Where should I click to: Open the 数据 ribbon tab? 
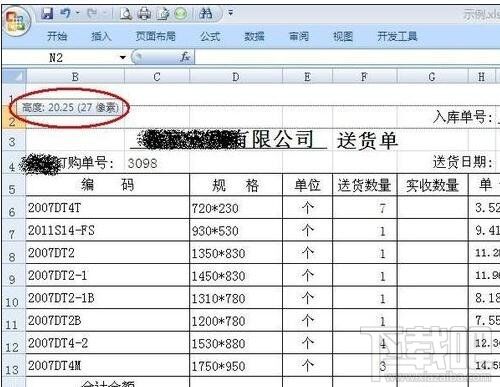coord(254,36)
